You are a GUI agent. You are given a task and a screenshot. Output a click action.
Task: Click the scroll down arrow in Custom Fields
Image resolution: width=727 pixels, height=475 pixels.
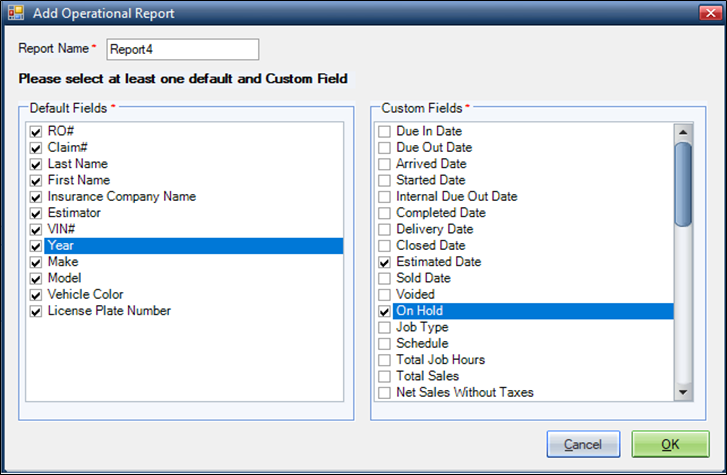point(683,392)
